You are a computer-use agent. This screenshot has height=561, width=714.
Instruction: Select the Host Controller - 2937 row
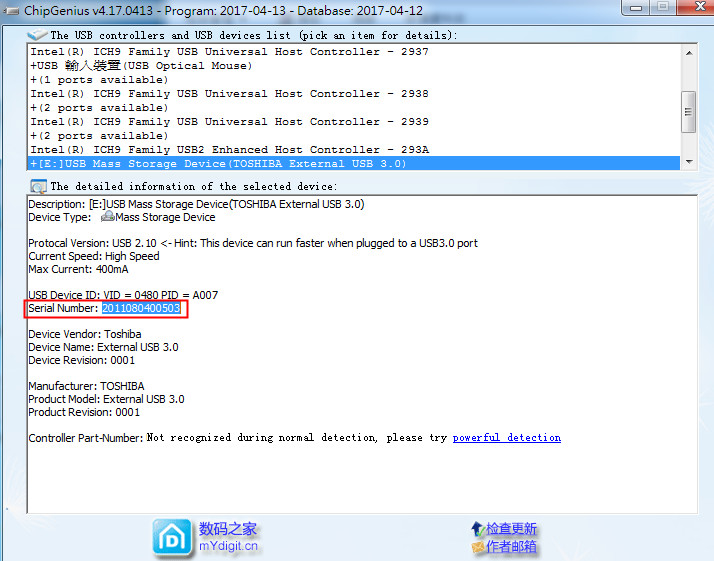click(354, 51)
